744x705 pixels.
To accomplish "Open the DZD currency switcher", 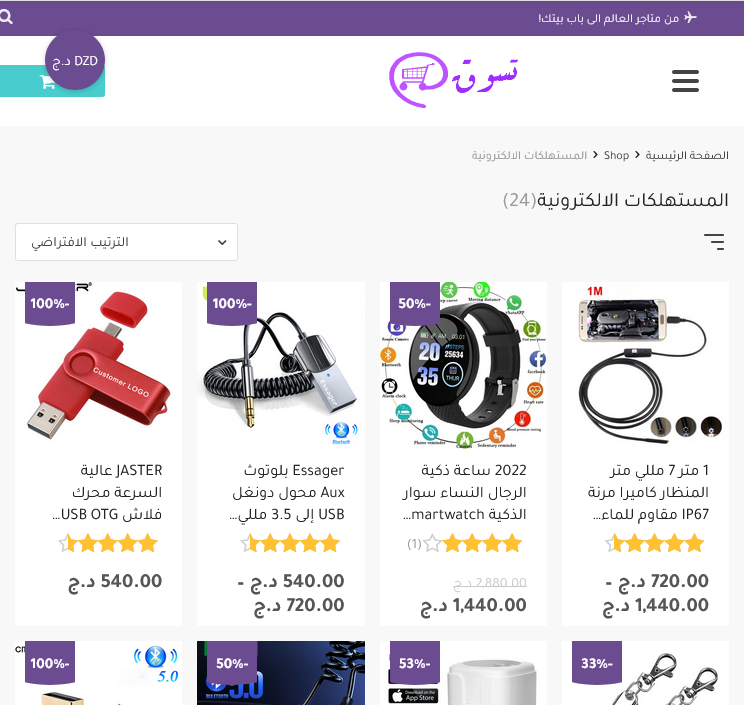I will 74,61.
